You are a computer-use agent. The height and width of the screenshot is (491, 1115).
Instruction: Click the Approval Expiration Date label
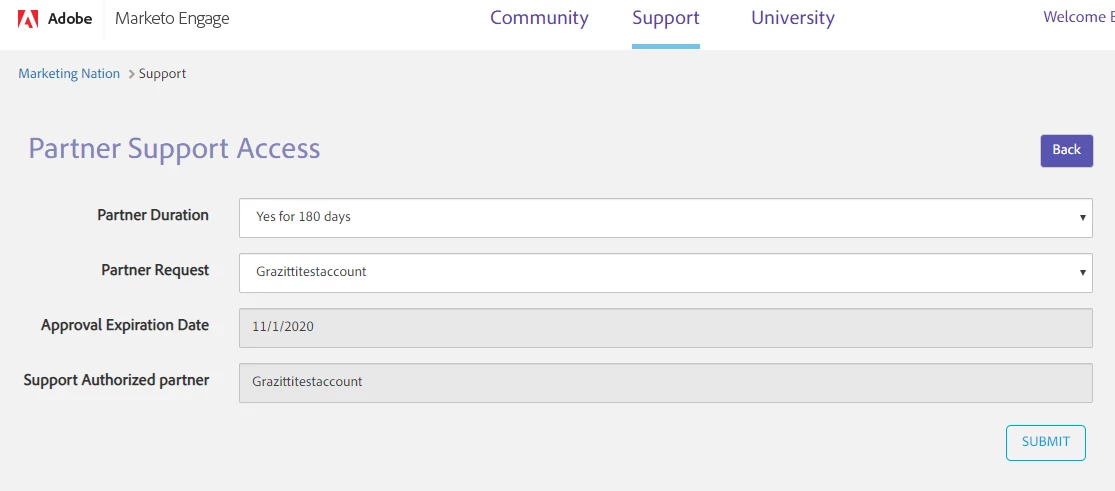[125, 326]
